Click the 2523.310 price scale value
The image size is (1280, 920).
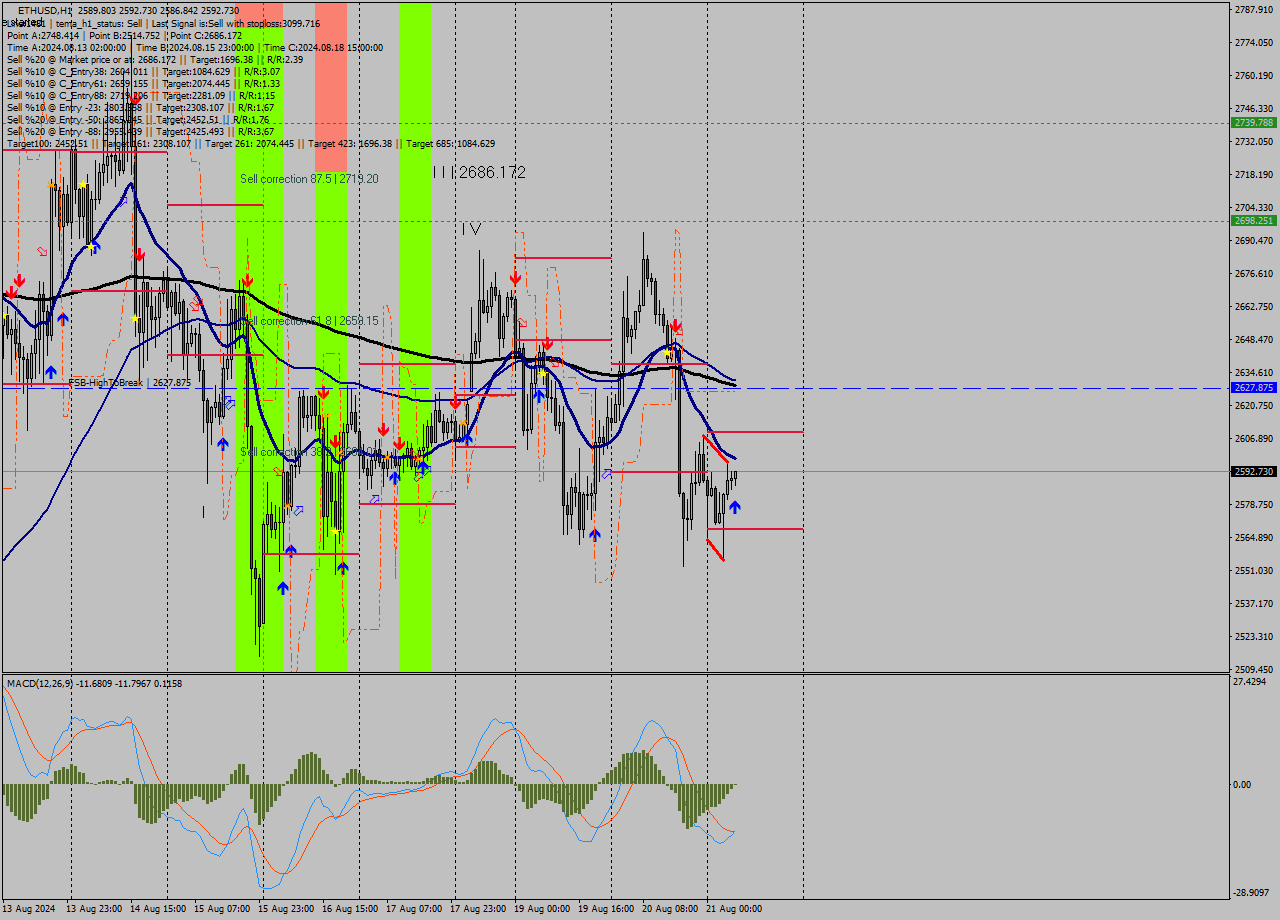click(1254, 636)
